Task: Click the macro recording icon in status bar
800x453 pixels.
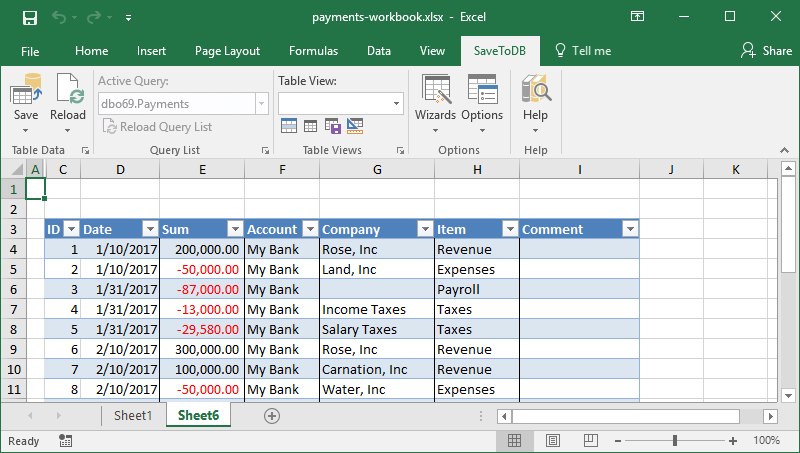Action: (65, 441)
